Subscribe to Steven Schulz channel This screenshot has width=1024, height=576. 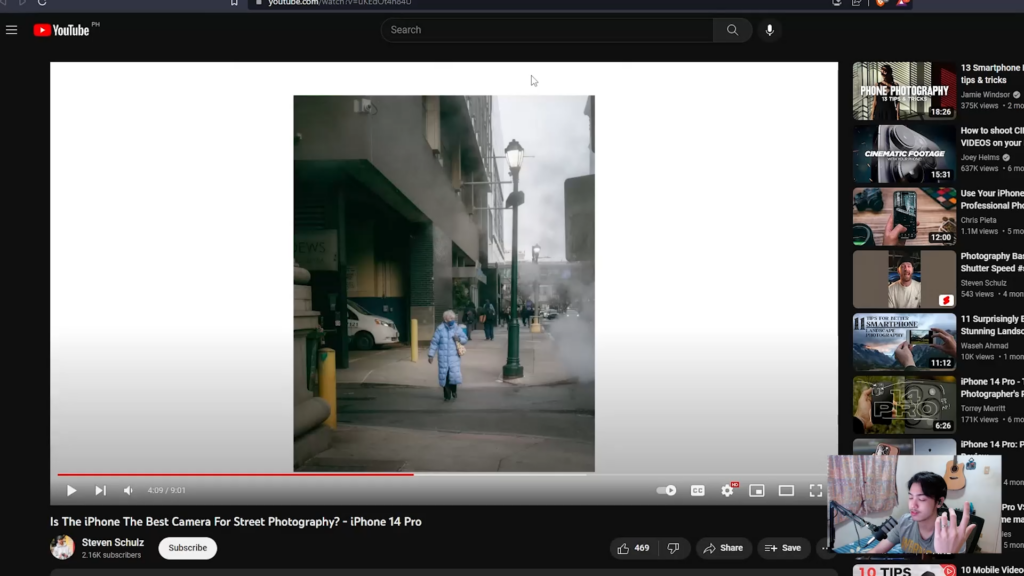[187, 548]
